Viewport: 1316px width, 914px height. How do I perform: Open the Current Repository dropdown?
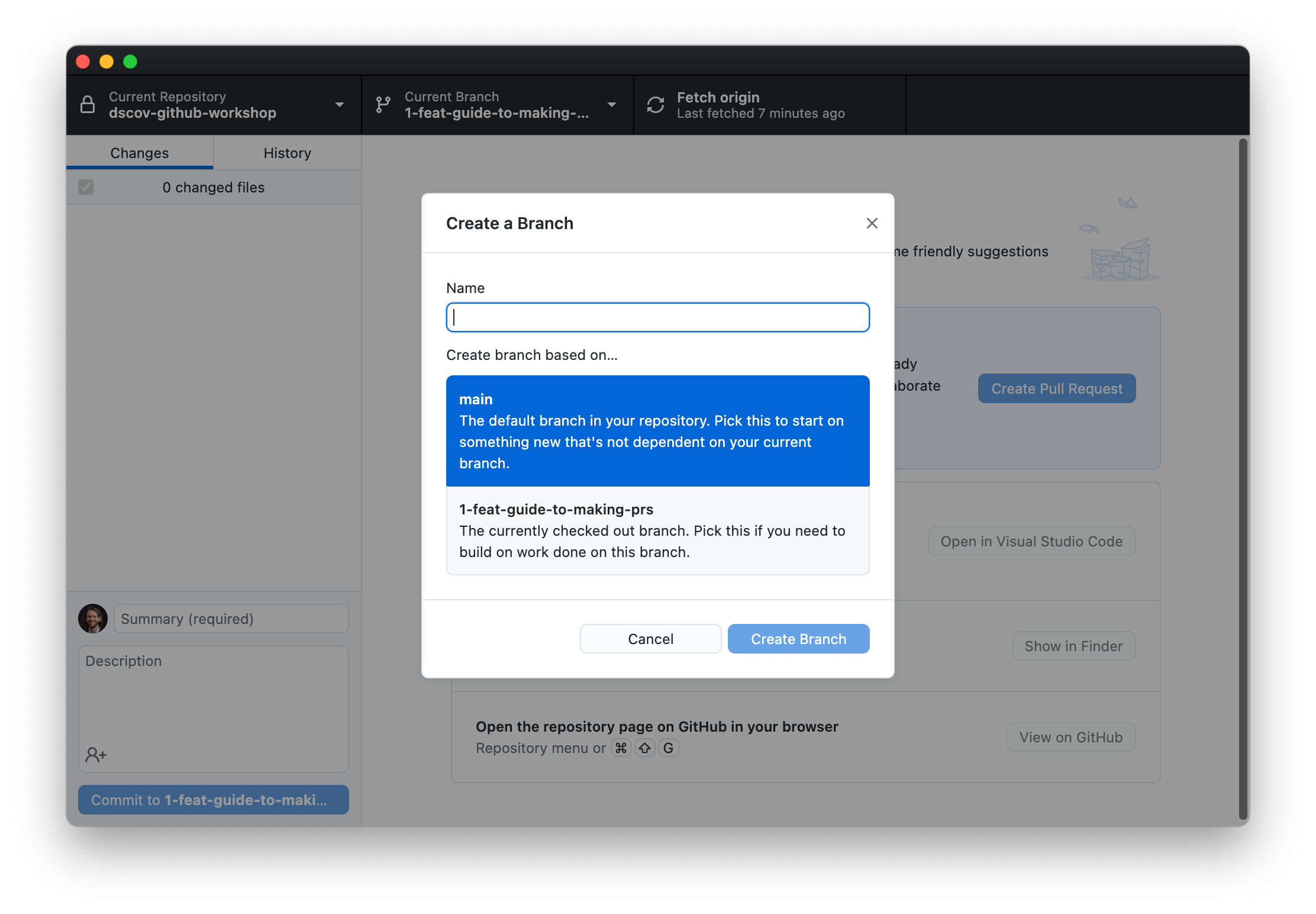(339, 105)
